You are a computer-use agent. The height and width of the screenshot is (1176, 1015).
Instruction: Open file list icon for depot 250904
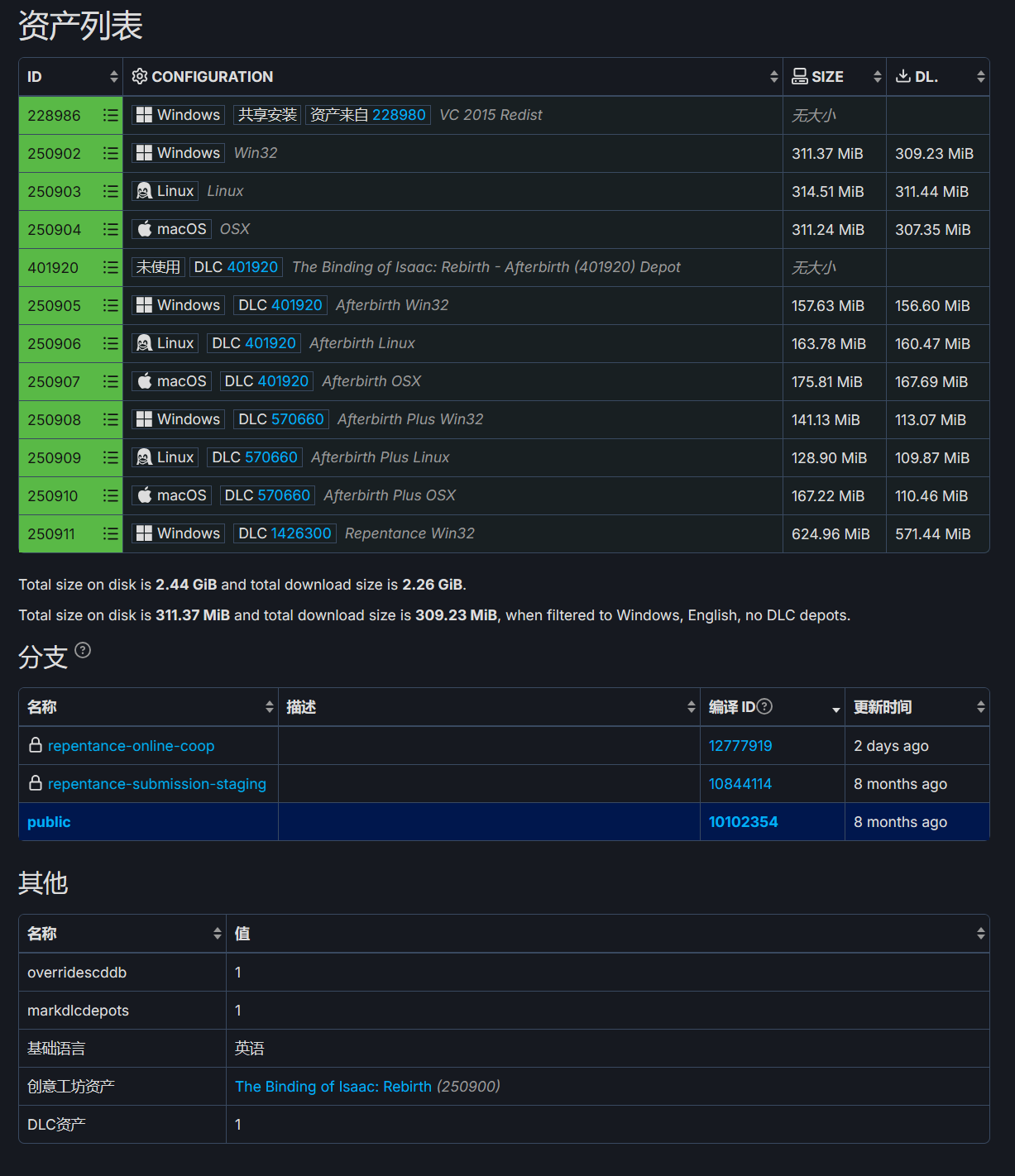(x=110, y=229)
